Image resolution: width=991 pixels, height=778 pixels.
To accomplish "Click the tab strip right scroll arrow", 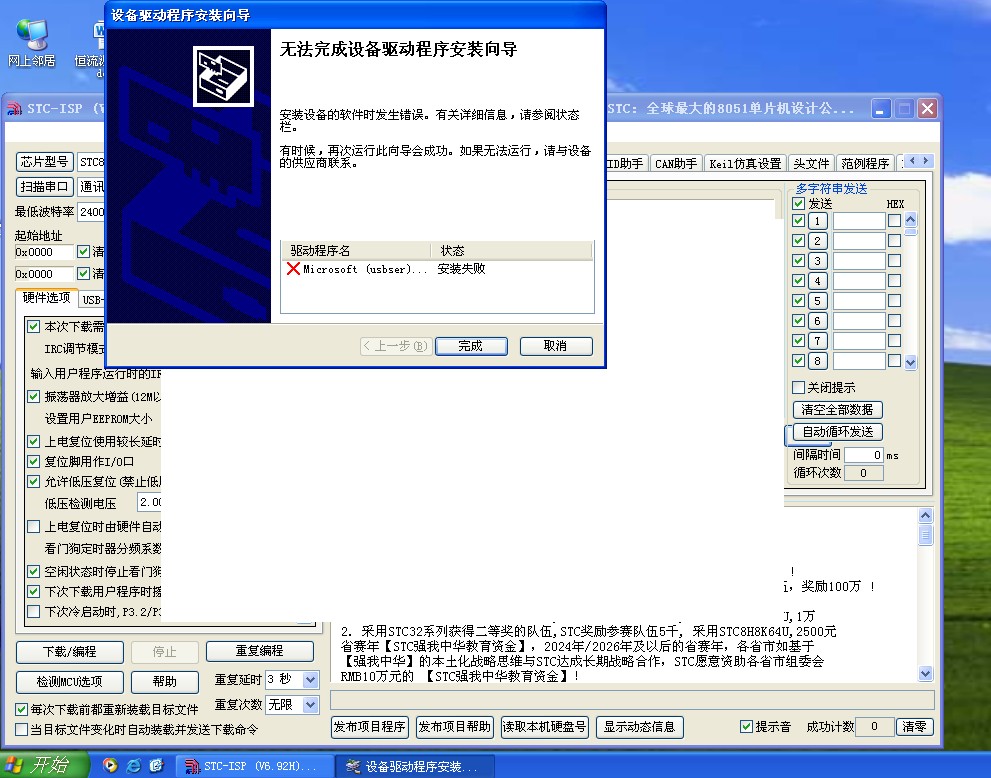I will pyautogui.click(x=926, y=161).
